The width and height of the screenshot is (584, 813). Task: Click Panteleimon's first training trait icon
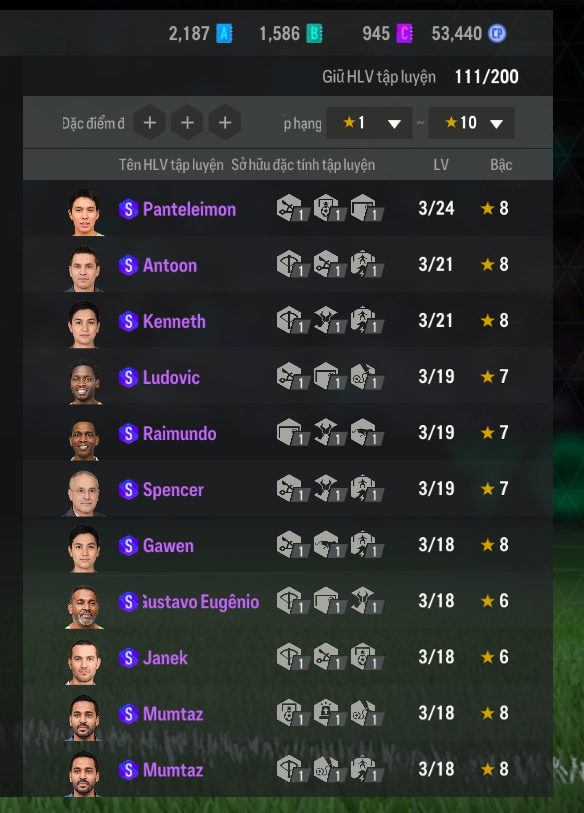pyautogui.click(x=293, y=208)
